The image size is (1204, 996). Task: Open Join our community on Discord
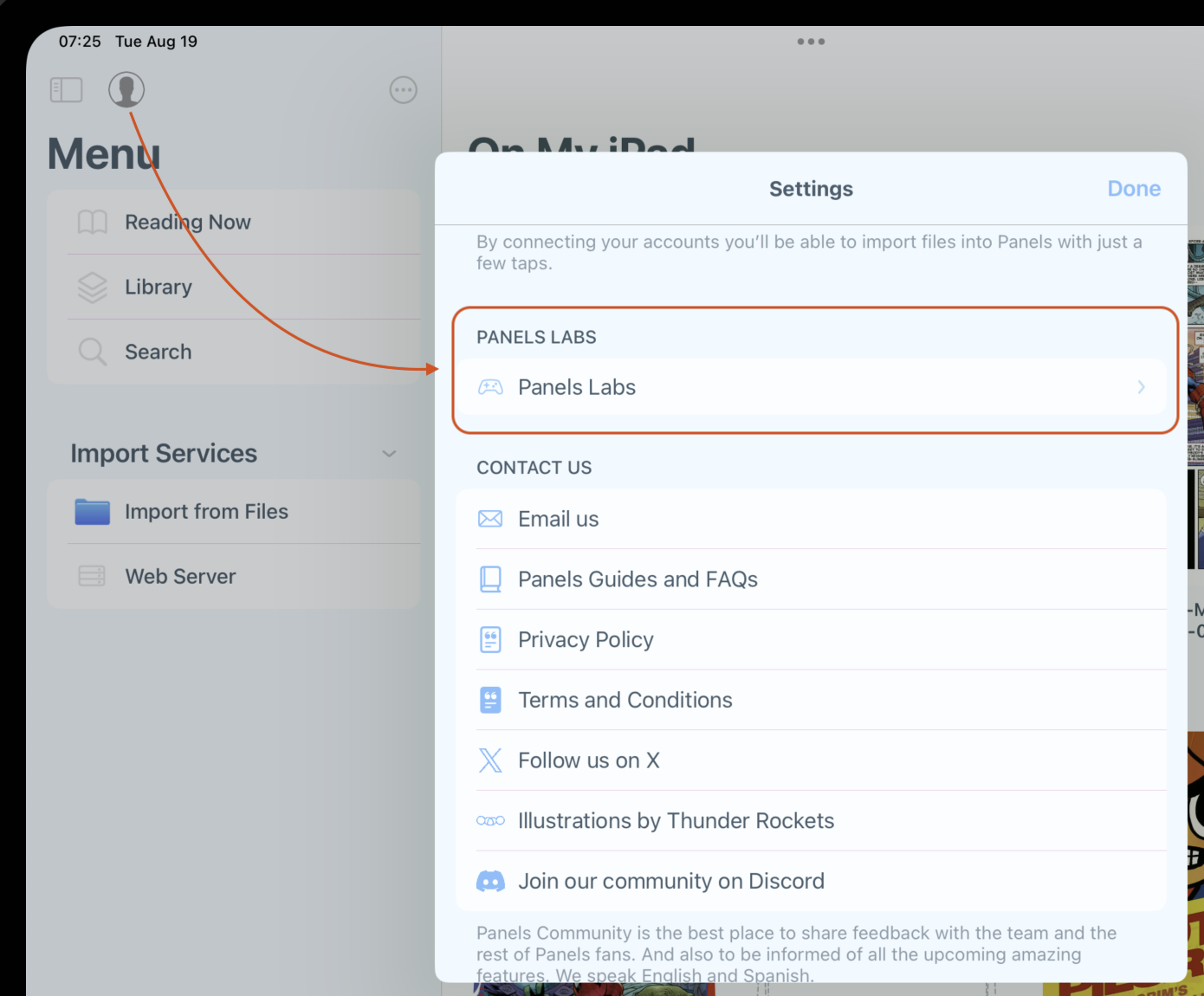point(812,882)
